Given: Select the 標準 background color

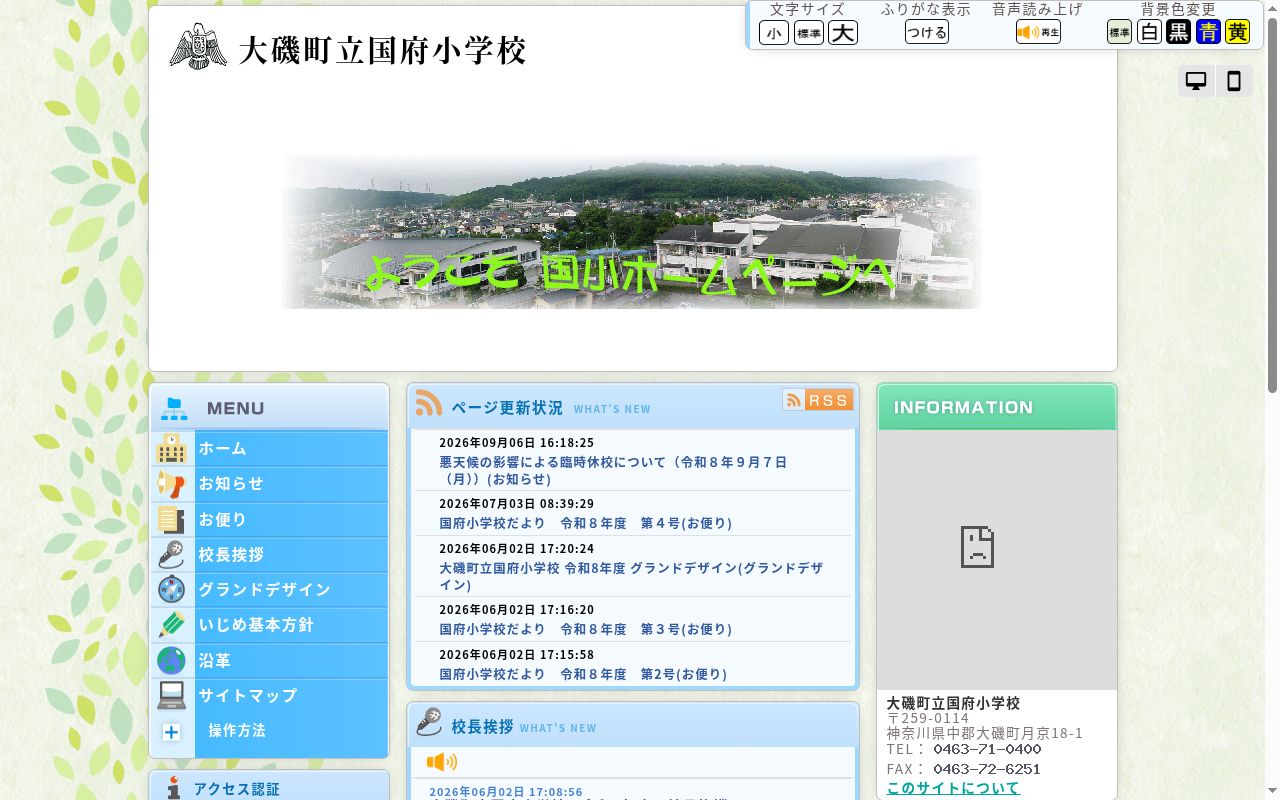Looking at the screenshot, I should (1119, 32).
